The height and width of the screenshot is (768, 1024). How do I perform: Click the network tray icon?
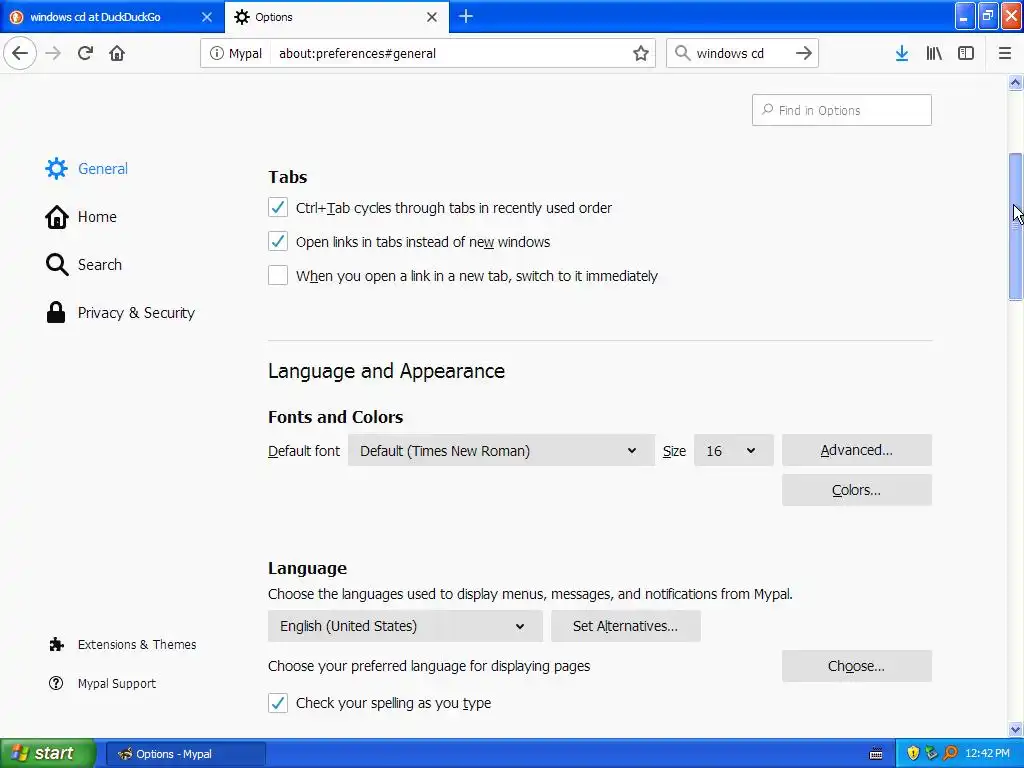[932, 754]
